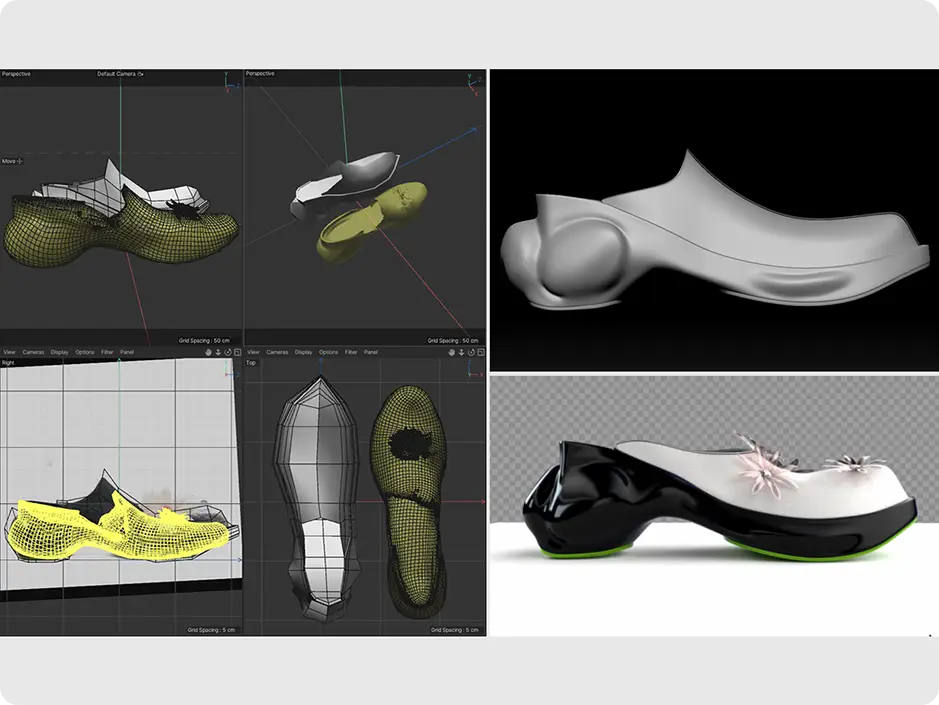Click the Perspective label in the left viewport
939x705 pixels.
pos(16,74)
